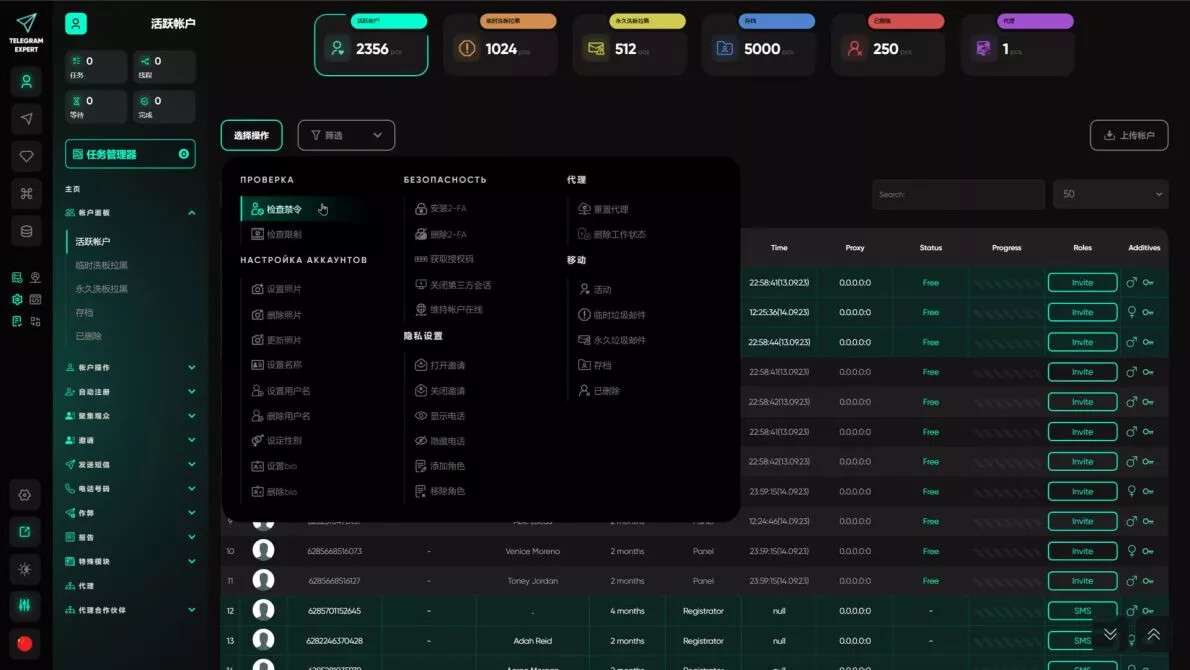Viewport: 1190px width, 670px height.
Task: Click the 上传帐户 upload button
Action: [1128, 135]
